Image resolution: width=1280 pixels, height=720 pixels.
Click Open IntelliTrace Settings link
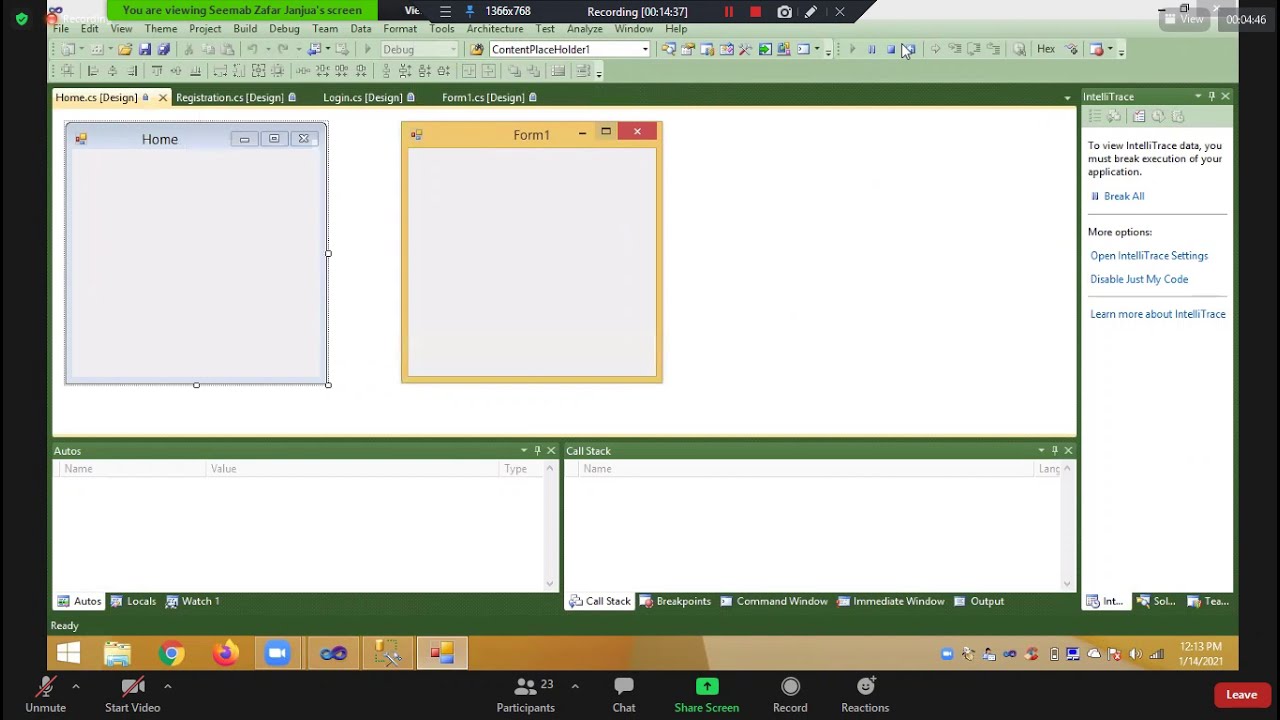1149,256
